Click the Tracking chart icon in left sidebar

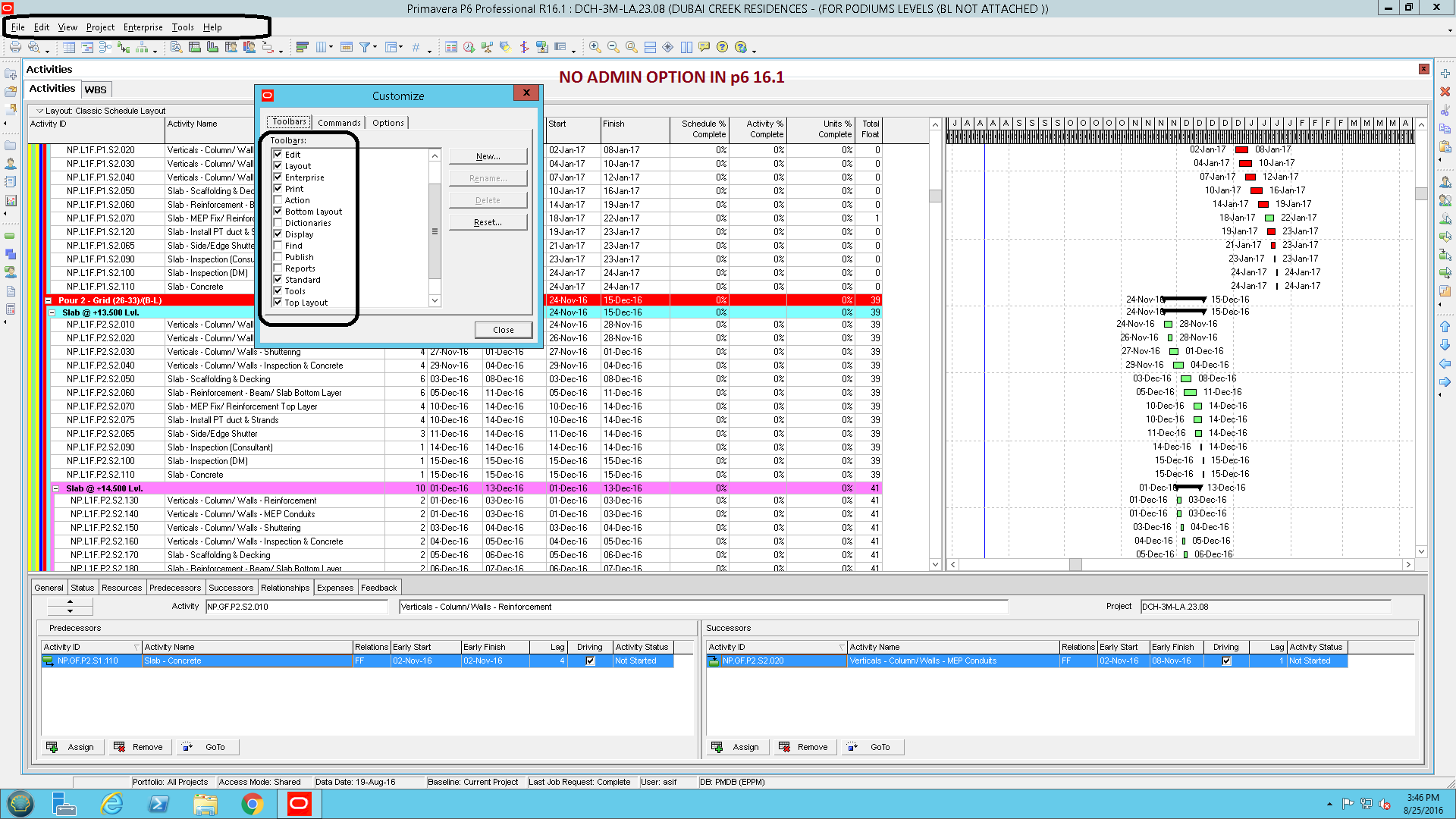pyautogui.click(x=11, y=200)
